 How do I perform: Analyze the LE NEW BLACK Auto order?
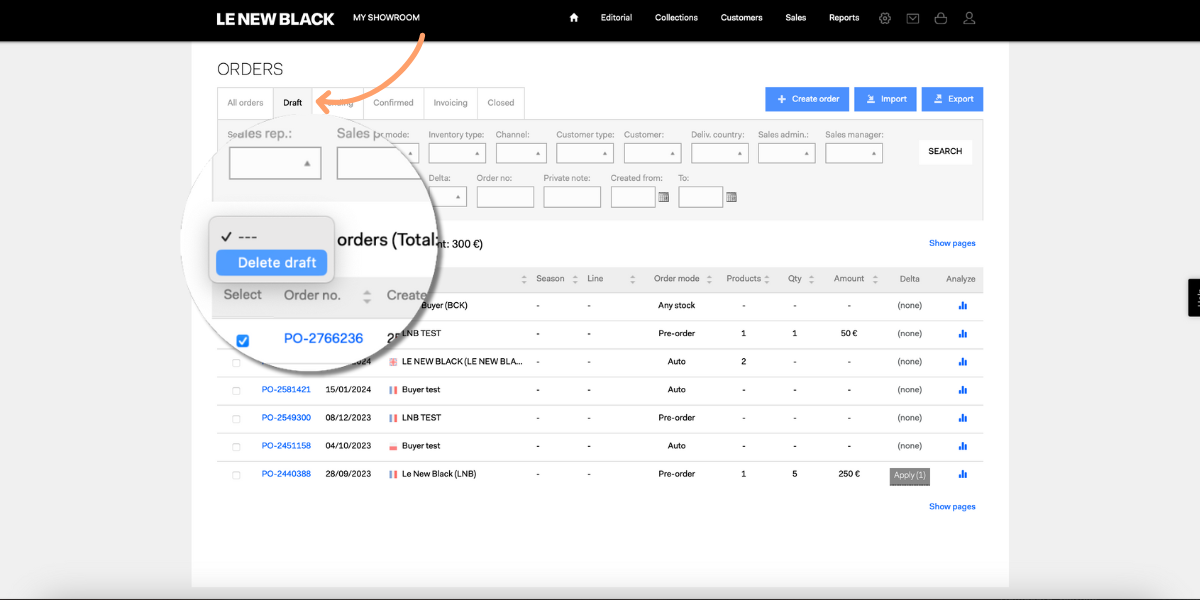click(x=963, y=362)
